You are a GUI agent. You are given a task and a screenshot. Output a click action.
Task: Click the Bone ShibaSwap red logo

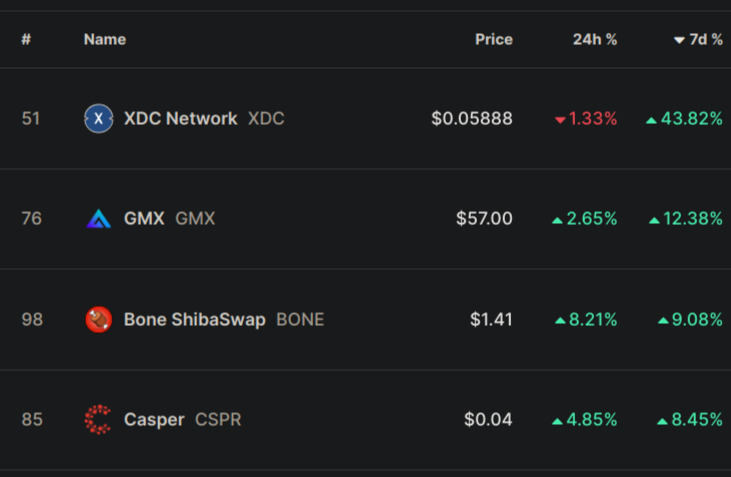coord(98,319)
